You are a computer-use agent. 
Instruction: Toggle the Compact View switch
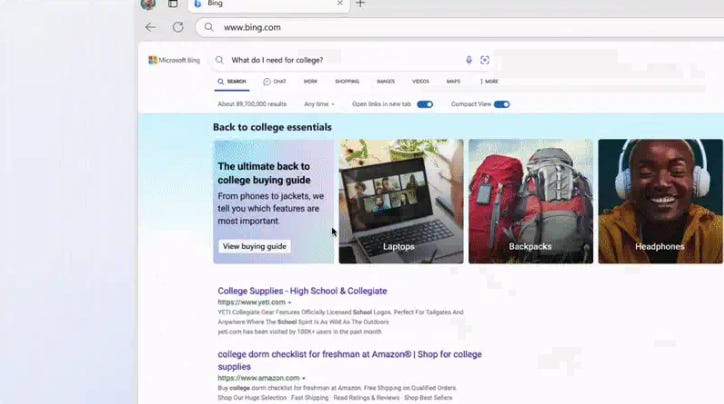(501, 104)
